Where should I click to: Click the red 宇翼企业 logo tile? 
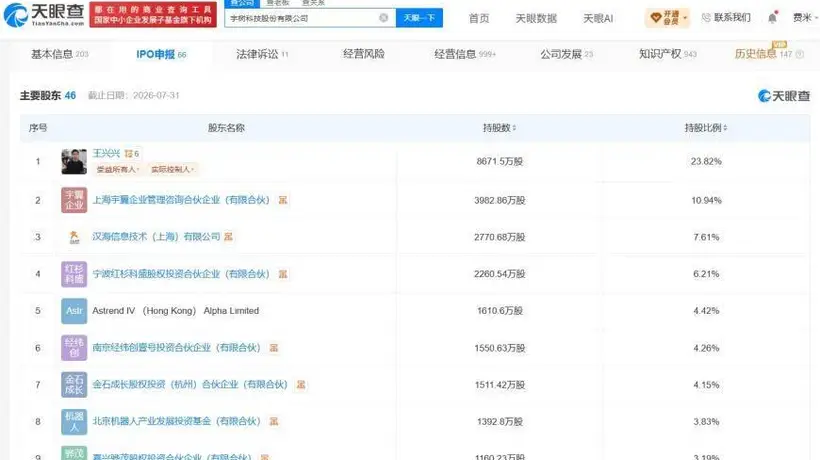click(x=74, y=200)
